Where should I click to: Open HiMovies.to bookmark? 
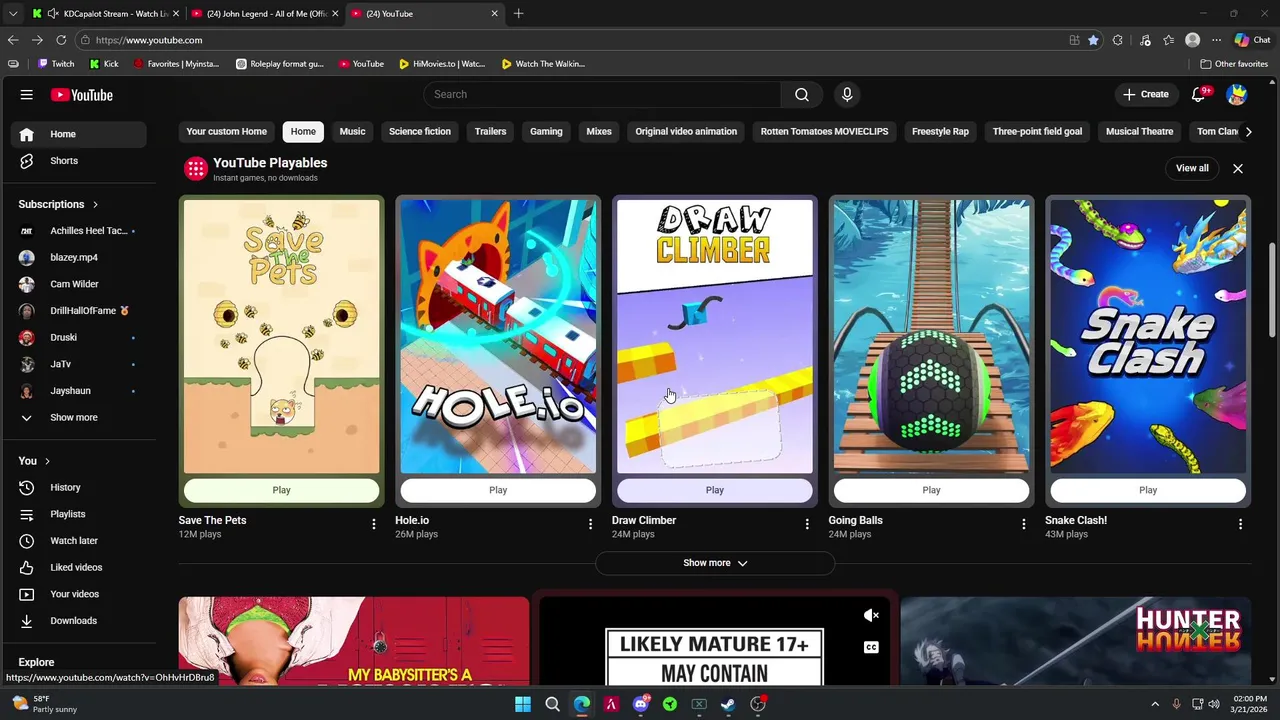pos(442,64)
